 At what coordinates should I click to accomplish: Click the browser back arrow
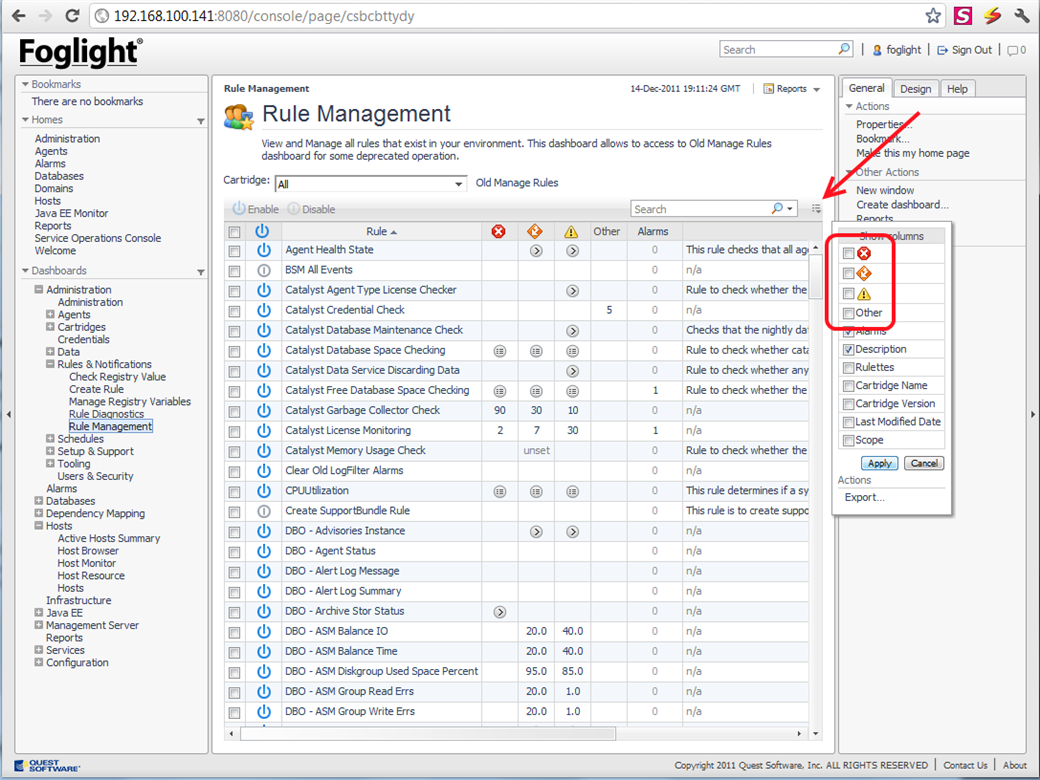pyautogui.click(x=19, y=16)
